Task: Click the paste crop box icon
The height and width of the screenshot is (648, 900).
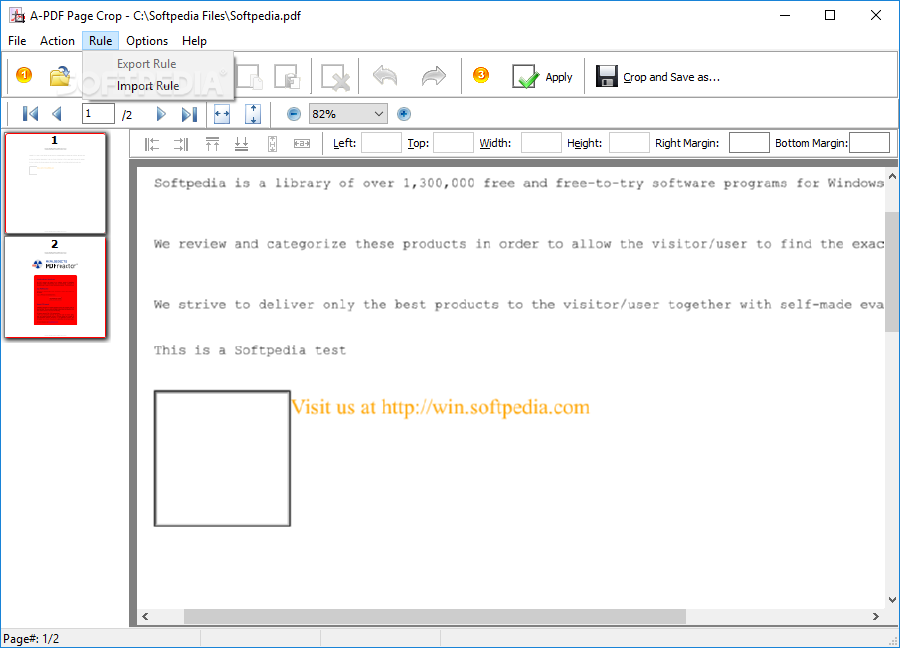Action: (287, 76)
